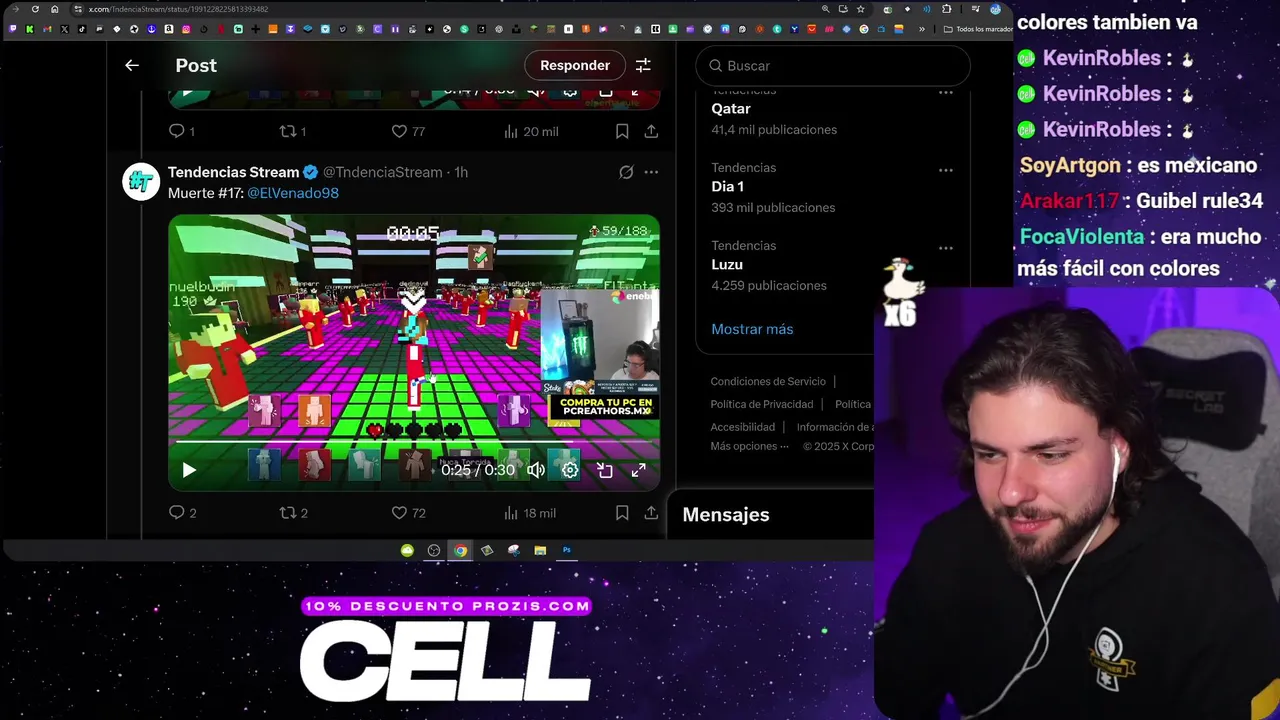The image size is (1280, 720).
Task: Open Accesibilidad footer link
Action: (743, 427)
